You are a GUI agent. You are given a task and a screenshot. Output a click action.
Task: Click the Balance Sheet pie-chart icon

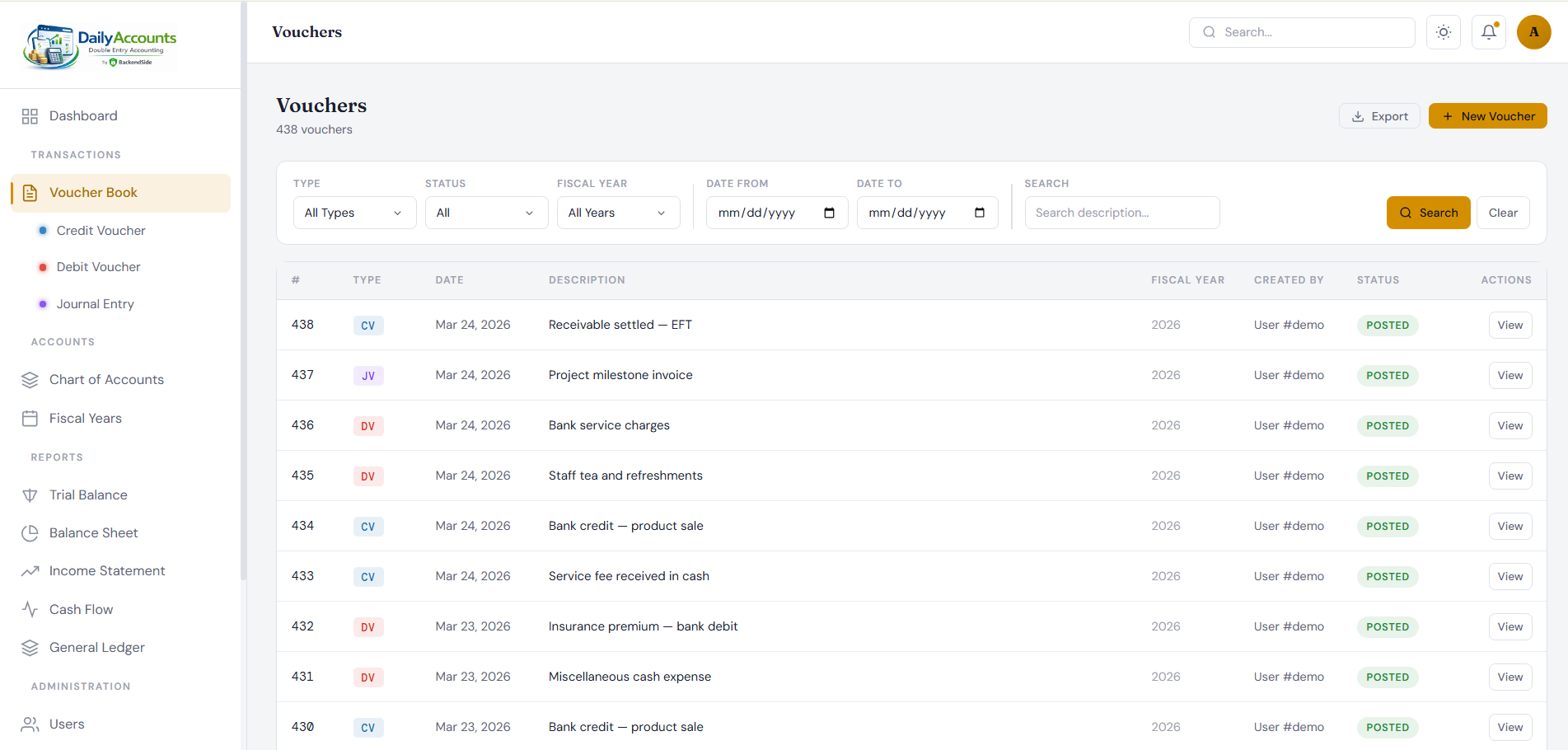(x=30, y=532)
